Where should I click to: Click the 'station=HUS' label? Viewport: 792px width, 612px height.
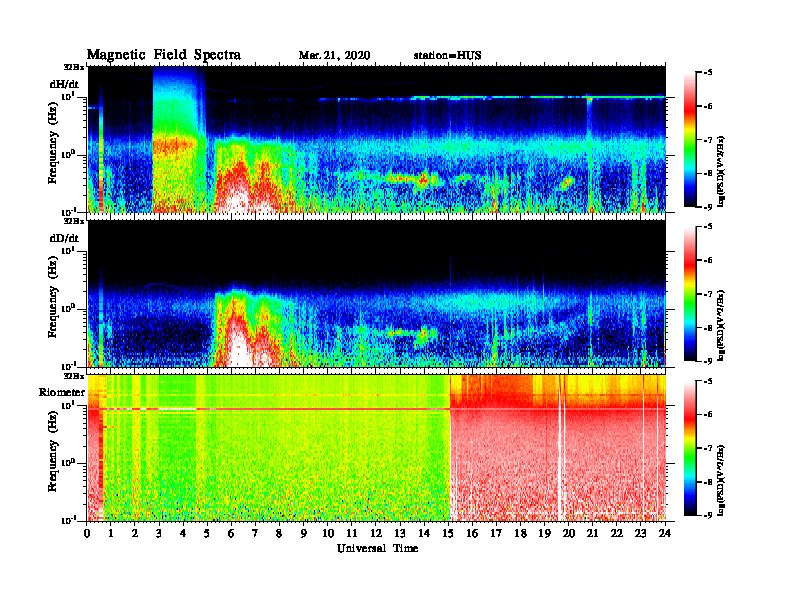(447, 56)
